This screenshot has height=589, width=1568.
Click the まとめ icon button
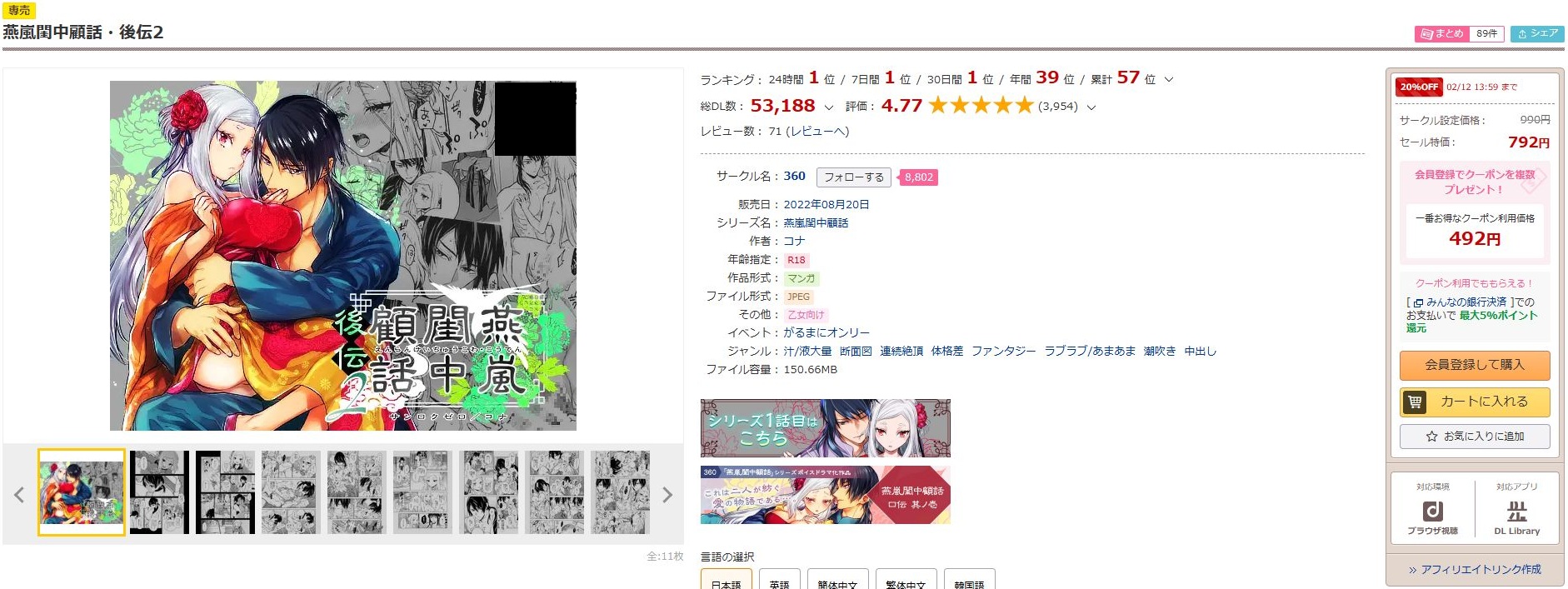coord(1442,33)
